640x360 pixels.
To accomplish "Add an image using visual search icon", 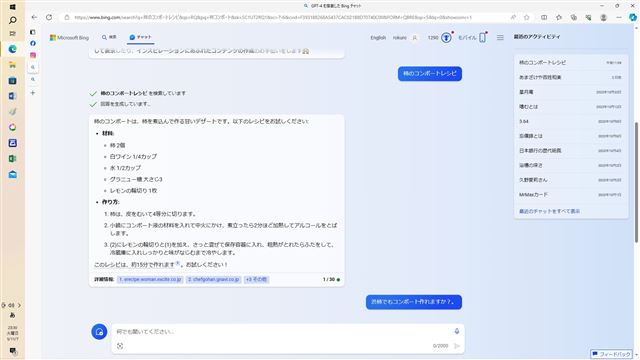I will [x=120, y=346].
